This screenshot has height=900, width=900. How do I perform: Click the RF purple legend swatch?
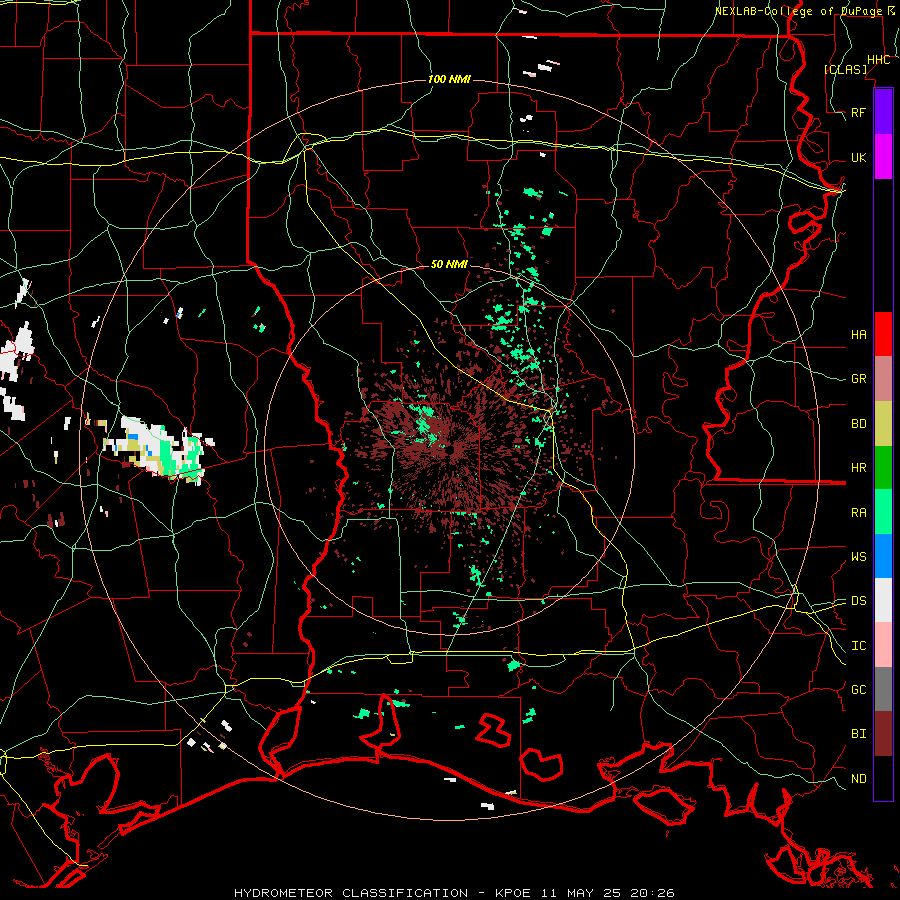click(x=883, y=112)
